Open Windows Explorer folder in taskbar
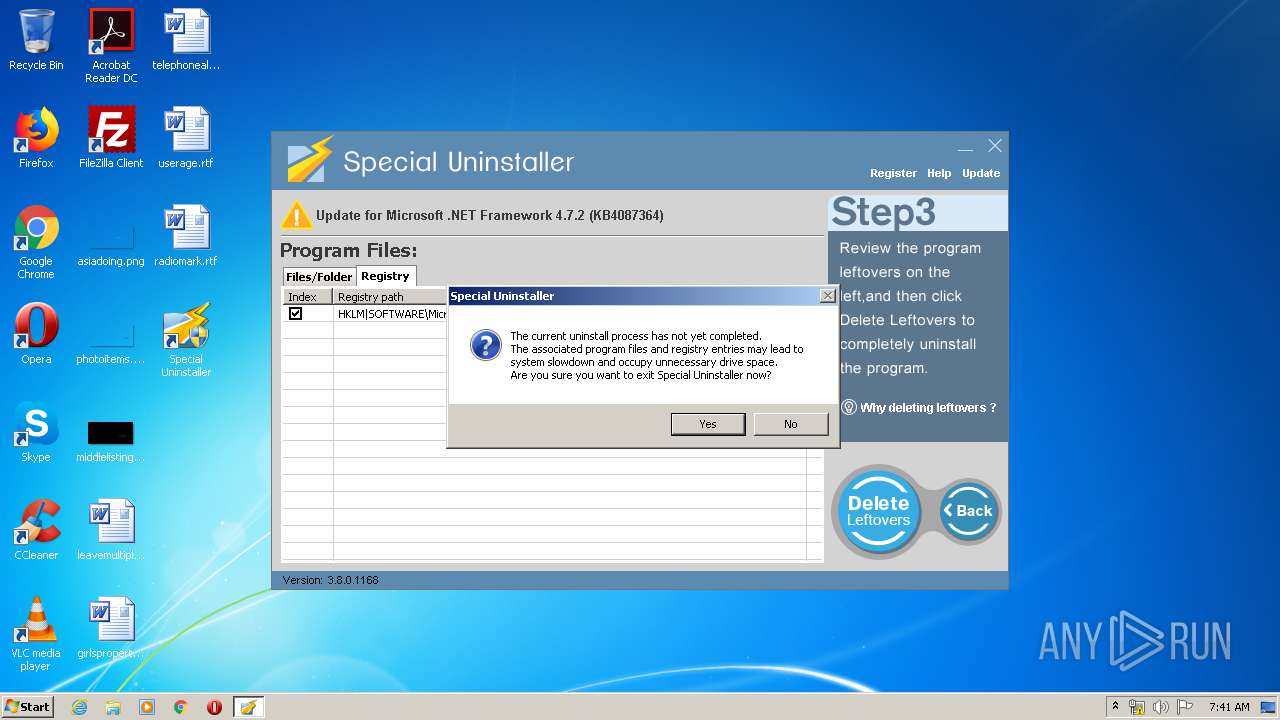Screen dimensions: 1280x720 pos(113,707)
